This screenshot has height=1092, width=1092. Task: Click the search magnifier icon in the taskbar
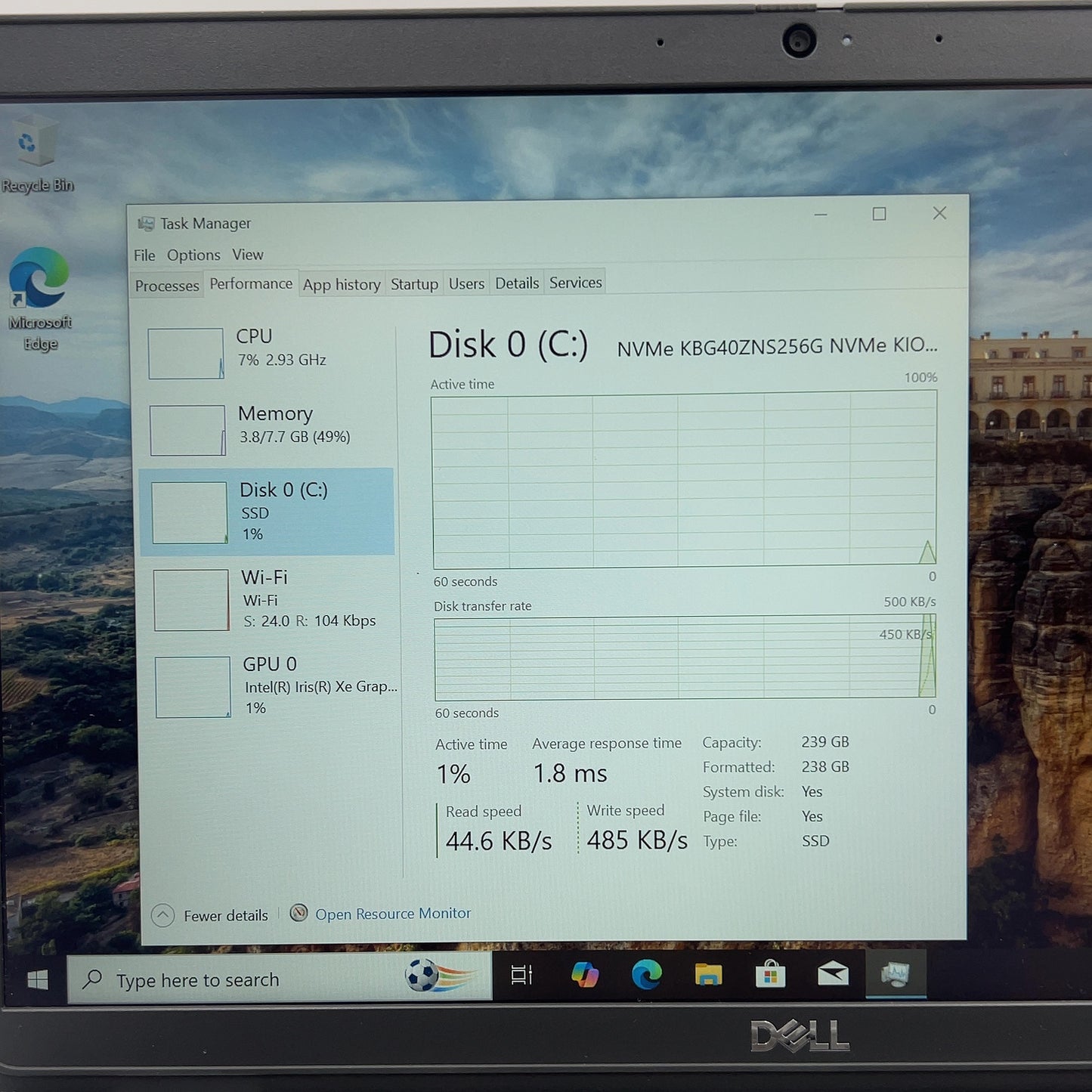92,979
